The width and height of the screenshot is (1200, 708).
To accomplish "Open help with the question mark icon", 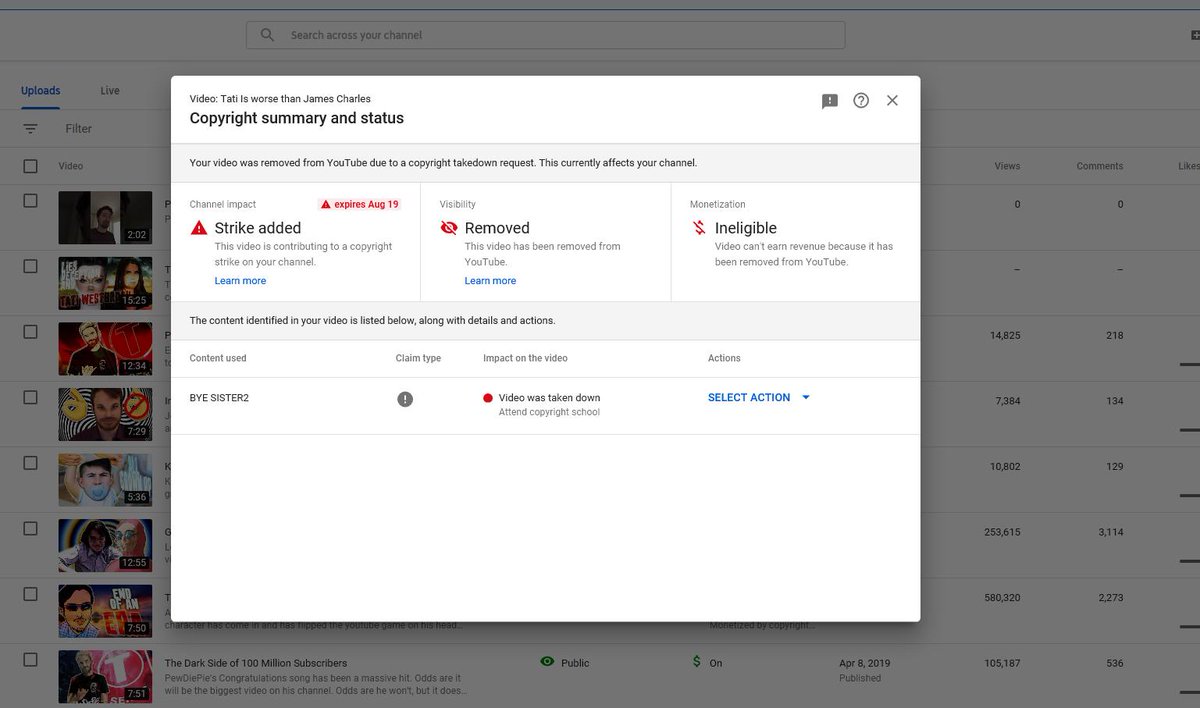I will tap(861, 101).
